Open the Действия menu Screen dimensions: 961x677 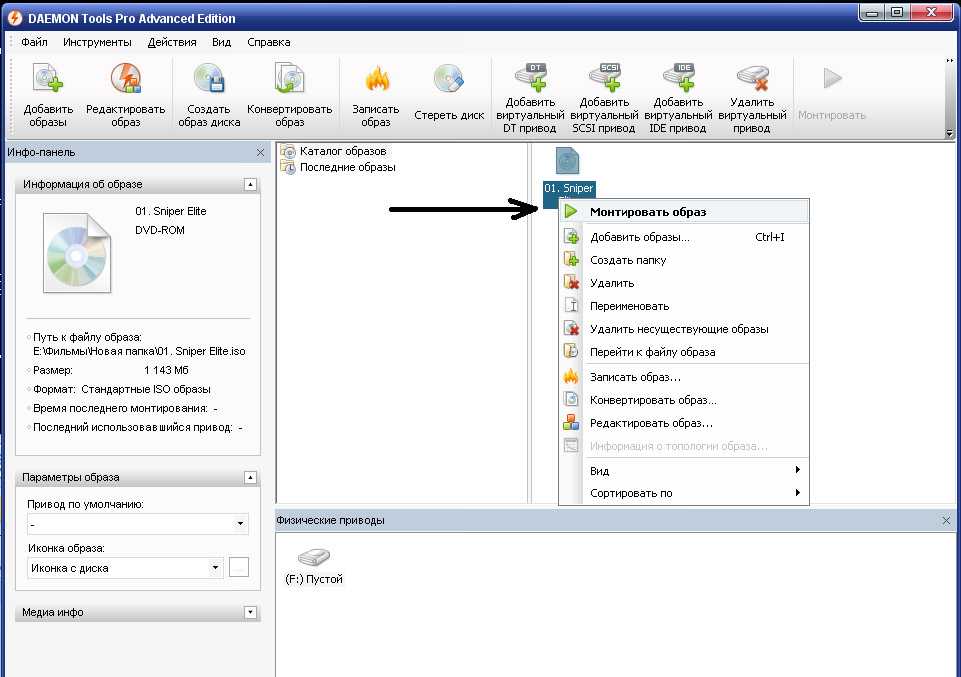tap(172, 42)
